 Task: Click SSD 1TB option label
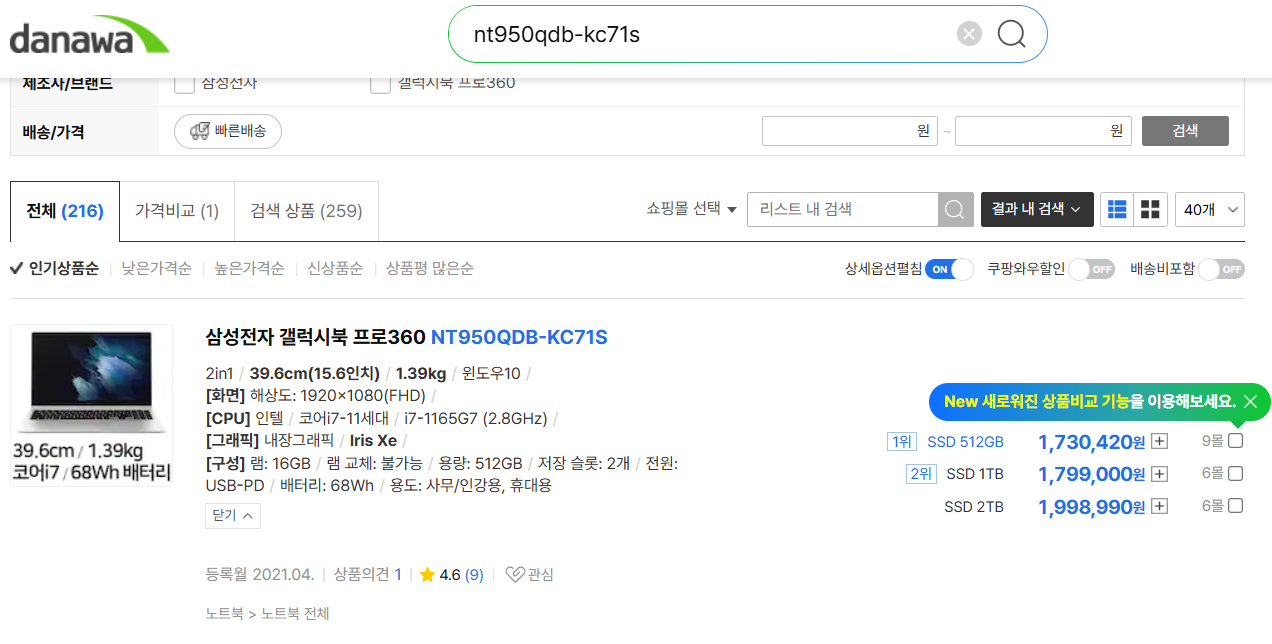click(x=975, y=474)
